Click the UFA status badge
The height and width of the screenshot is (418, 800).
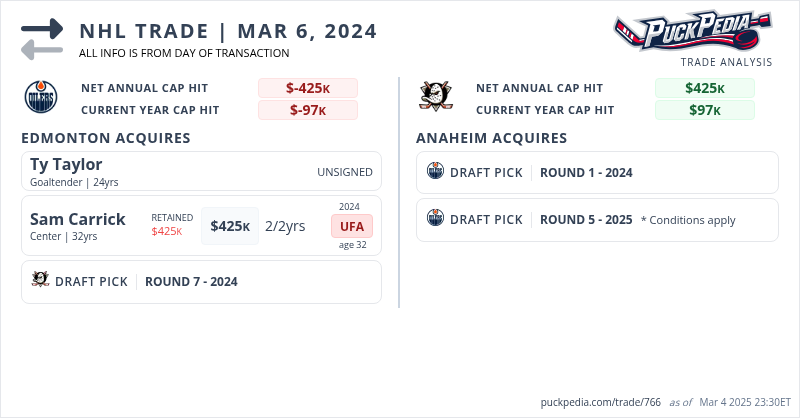352,226
